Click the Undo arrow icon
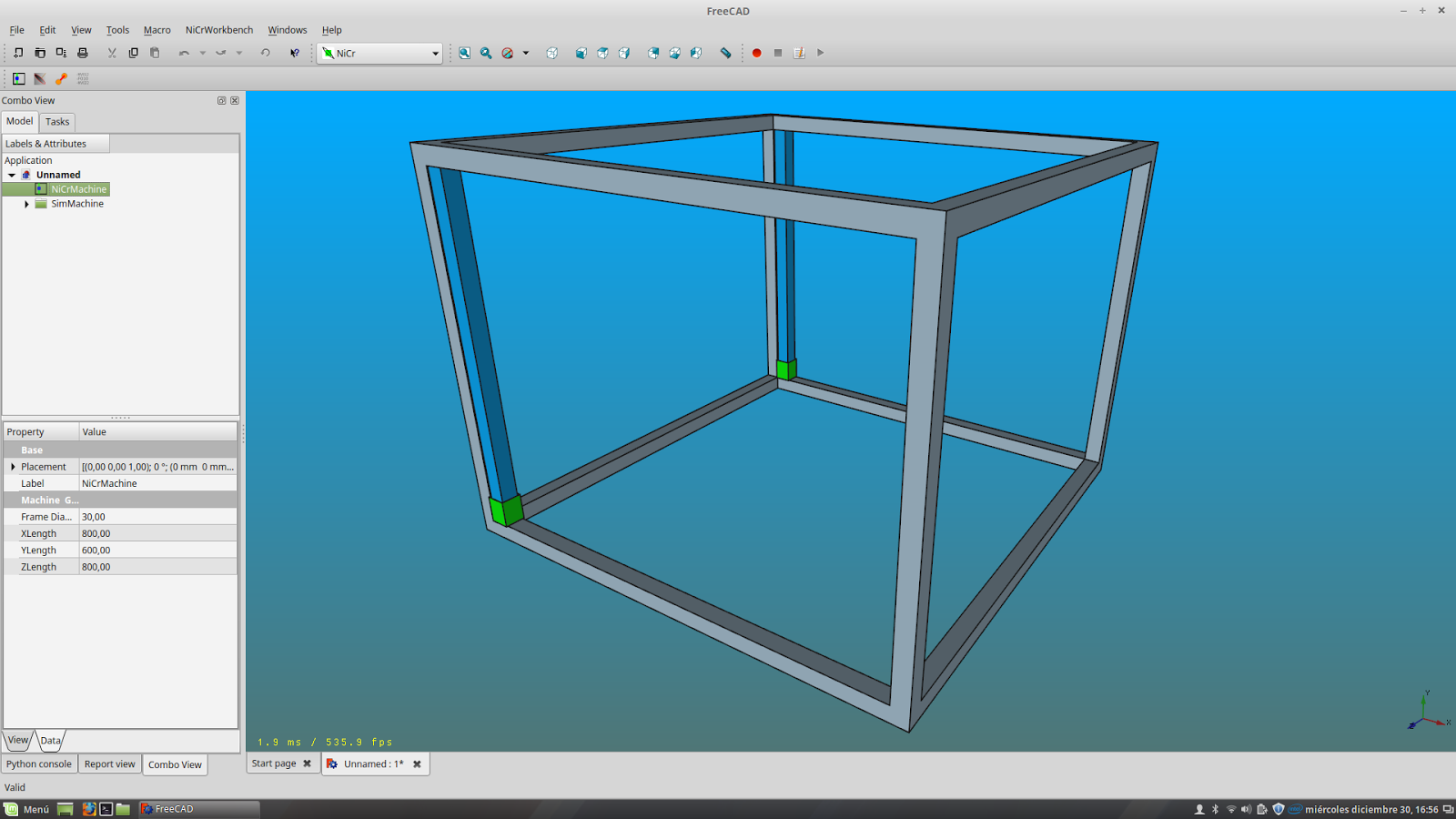Screen dimensions: 1456x819 [x=183, y=53]
